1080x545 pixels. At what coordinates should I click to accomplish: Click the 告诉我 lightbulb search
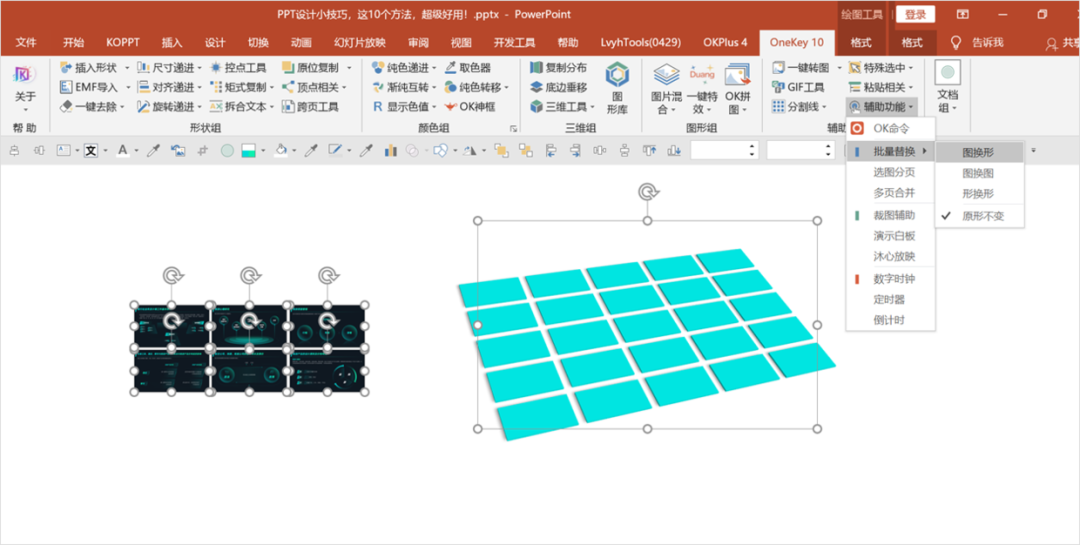point(977,43)
